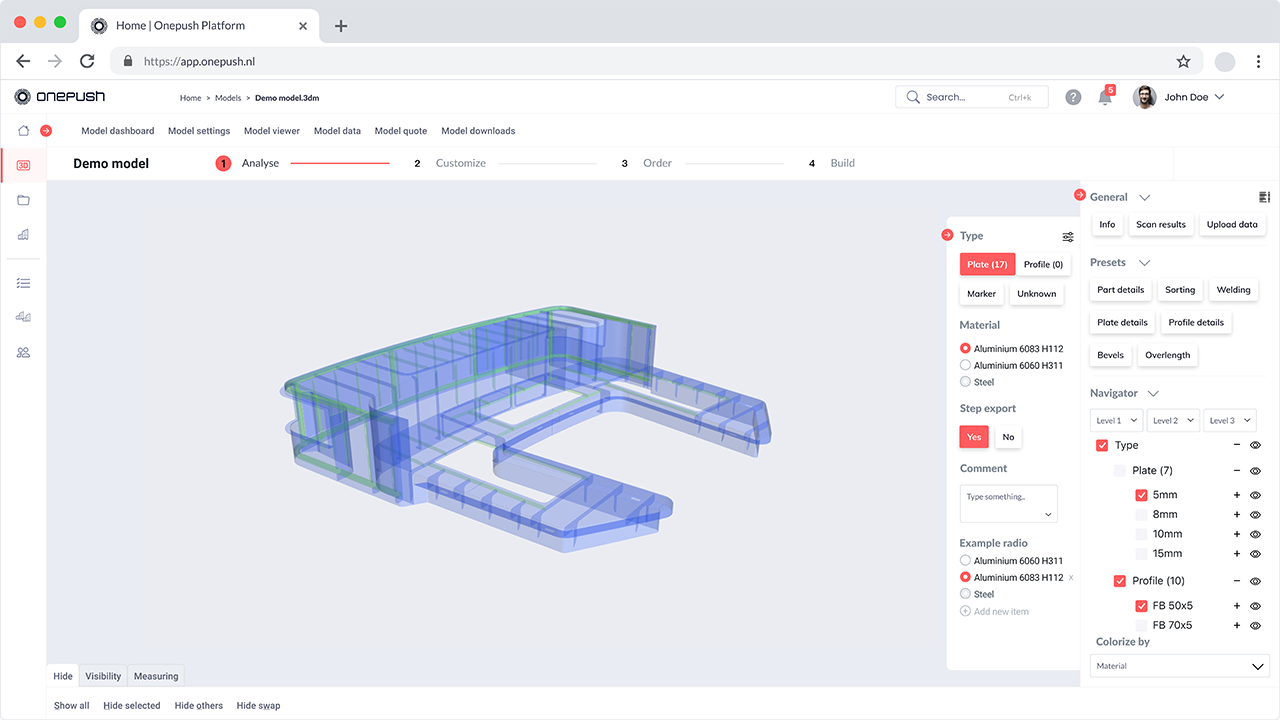Click the Scan results button

click(1161, 225)
